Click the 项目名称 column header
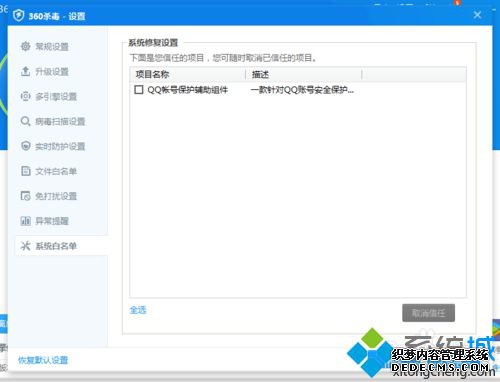 (x=187, y=74)
